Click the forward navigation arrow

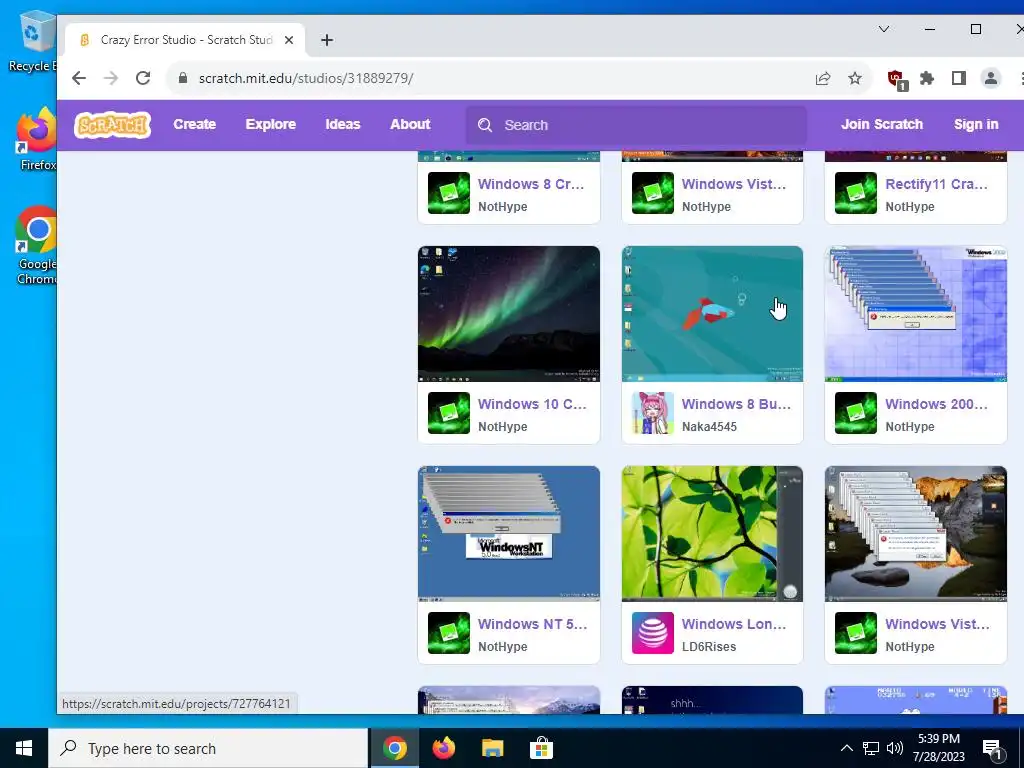tap(111, 78)
